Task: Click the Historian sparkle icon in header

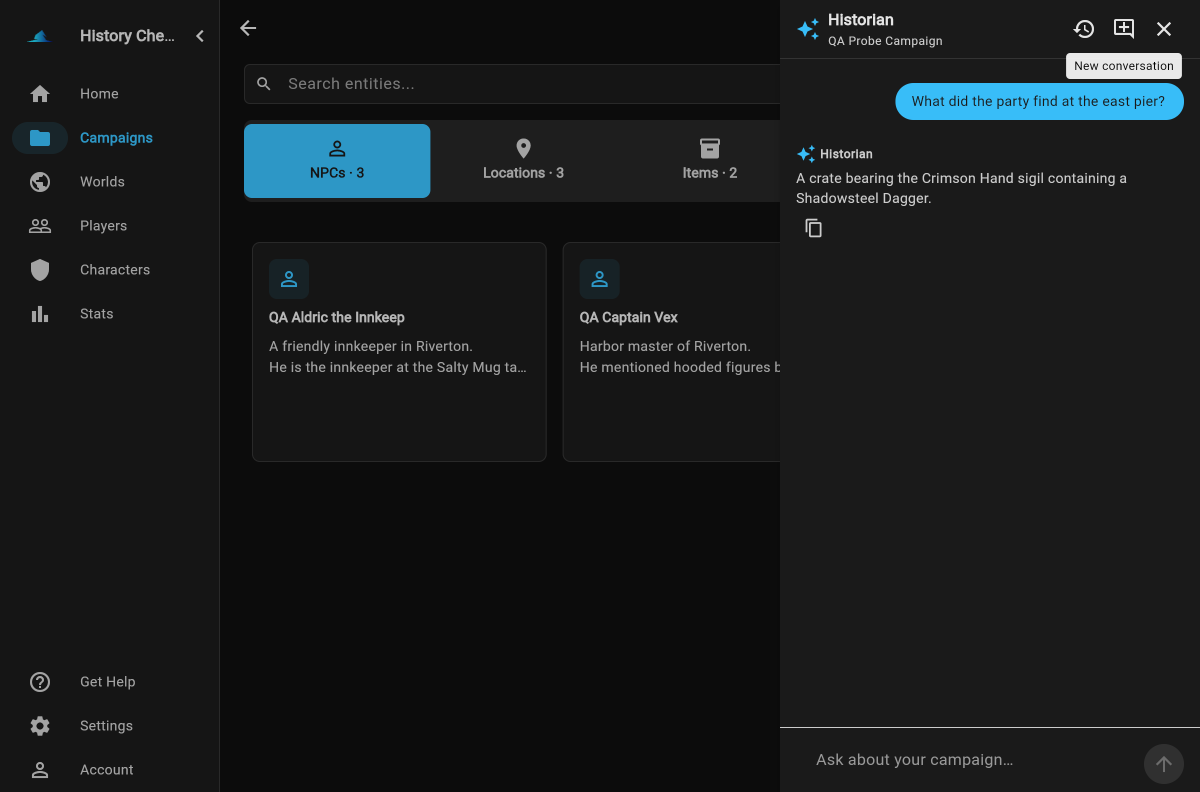Action: click(x=808, y=29)
